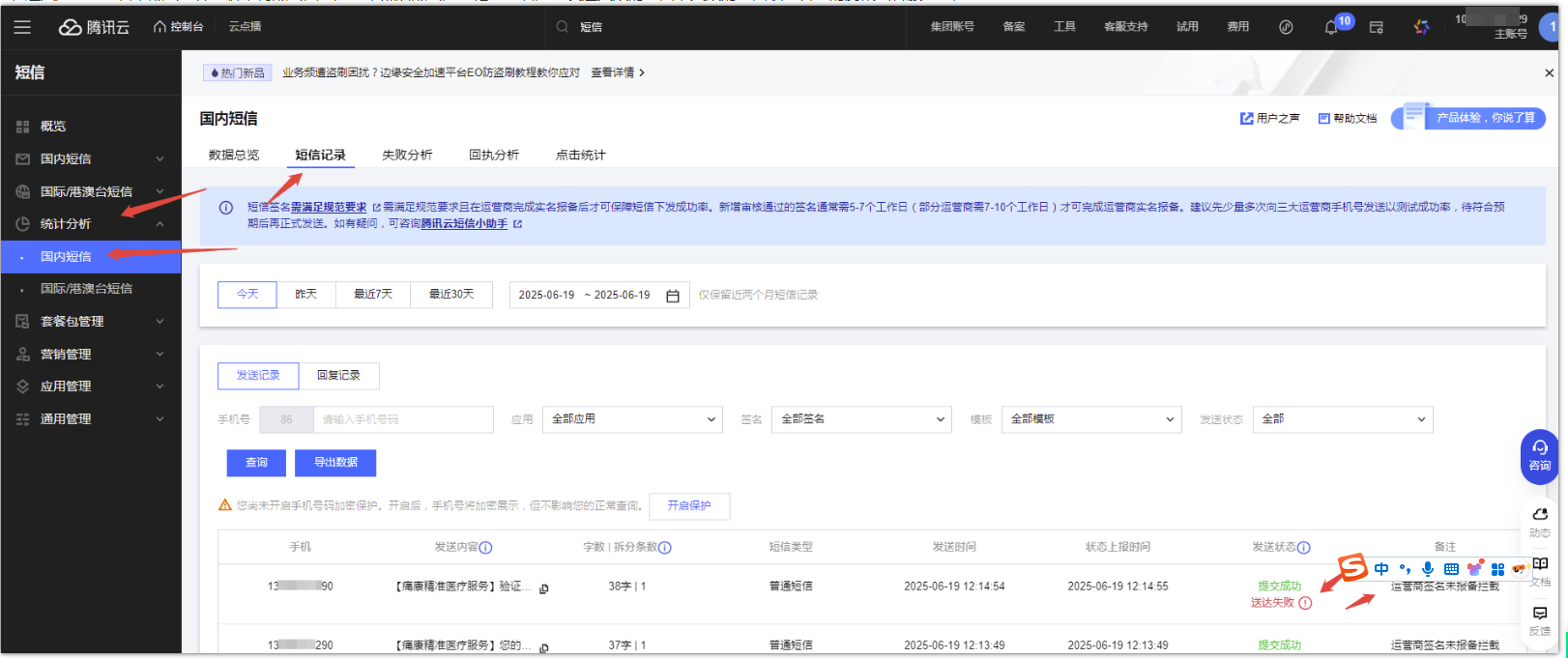Click the 开启保护 button
The height and width of the screenshot is (658, 1568).
click(689, 506)
